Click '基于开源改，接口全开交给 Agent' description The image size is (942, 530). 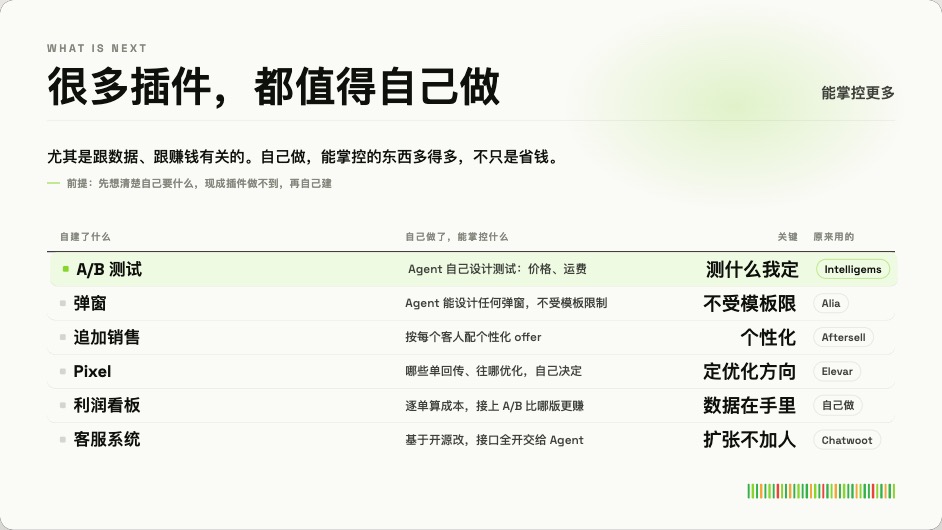(x=494, y=440)
